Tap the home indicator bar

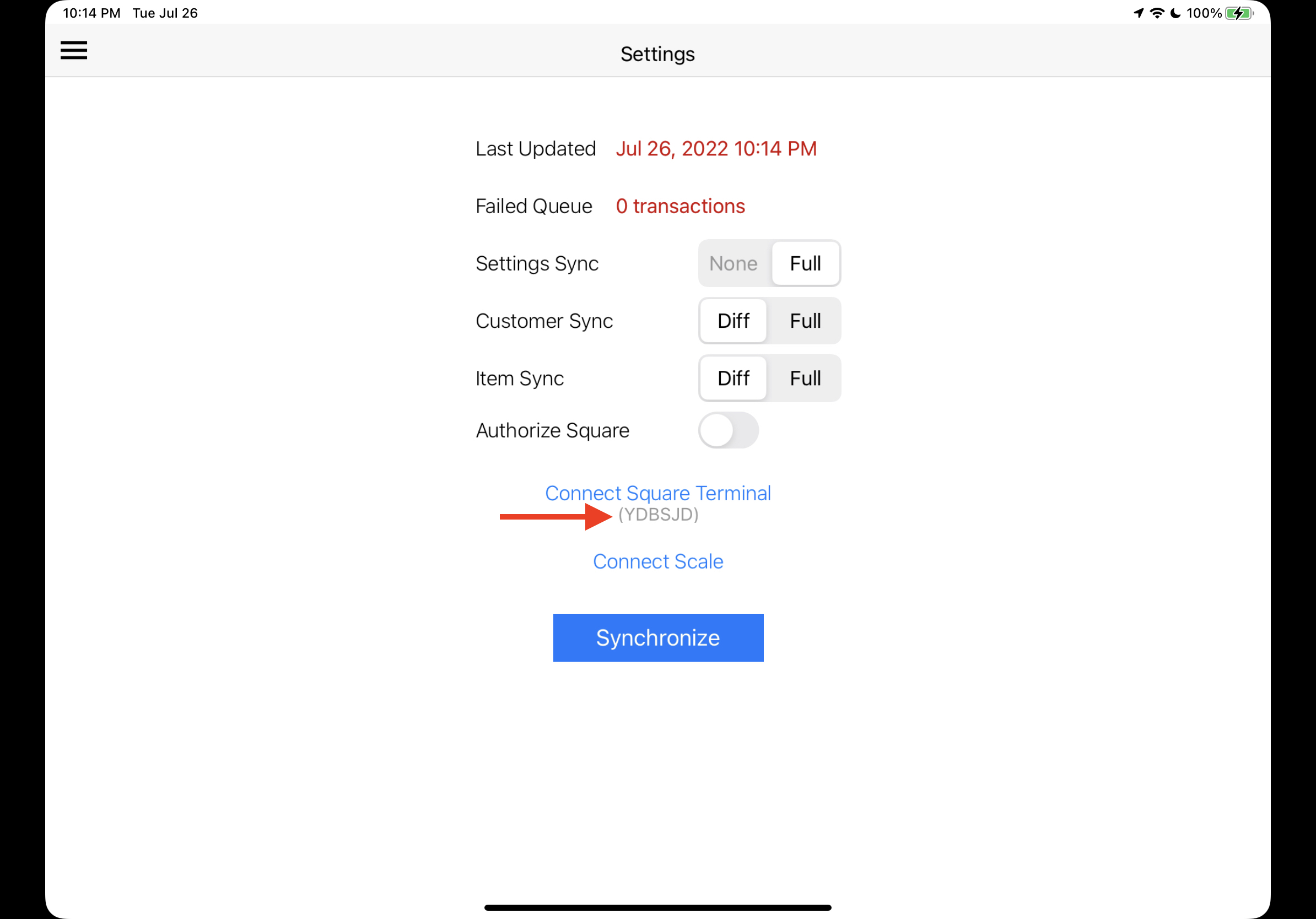click(657, 907)
